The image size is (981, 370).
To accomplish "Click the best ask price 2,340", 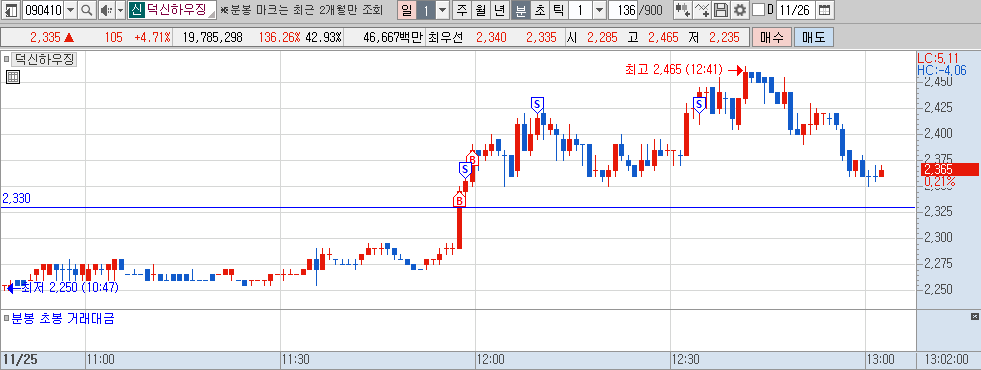I will [491, 38].
